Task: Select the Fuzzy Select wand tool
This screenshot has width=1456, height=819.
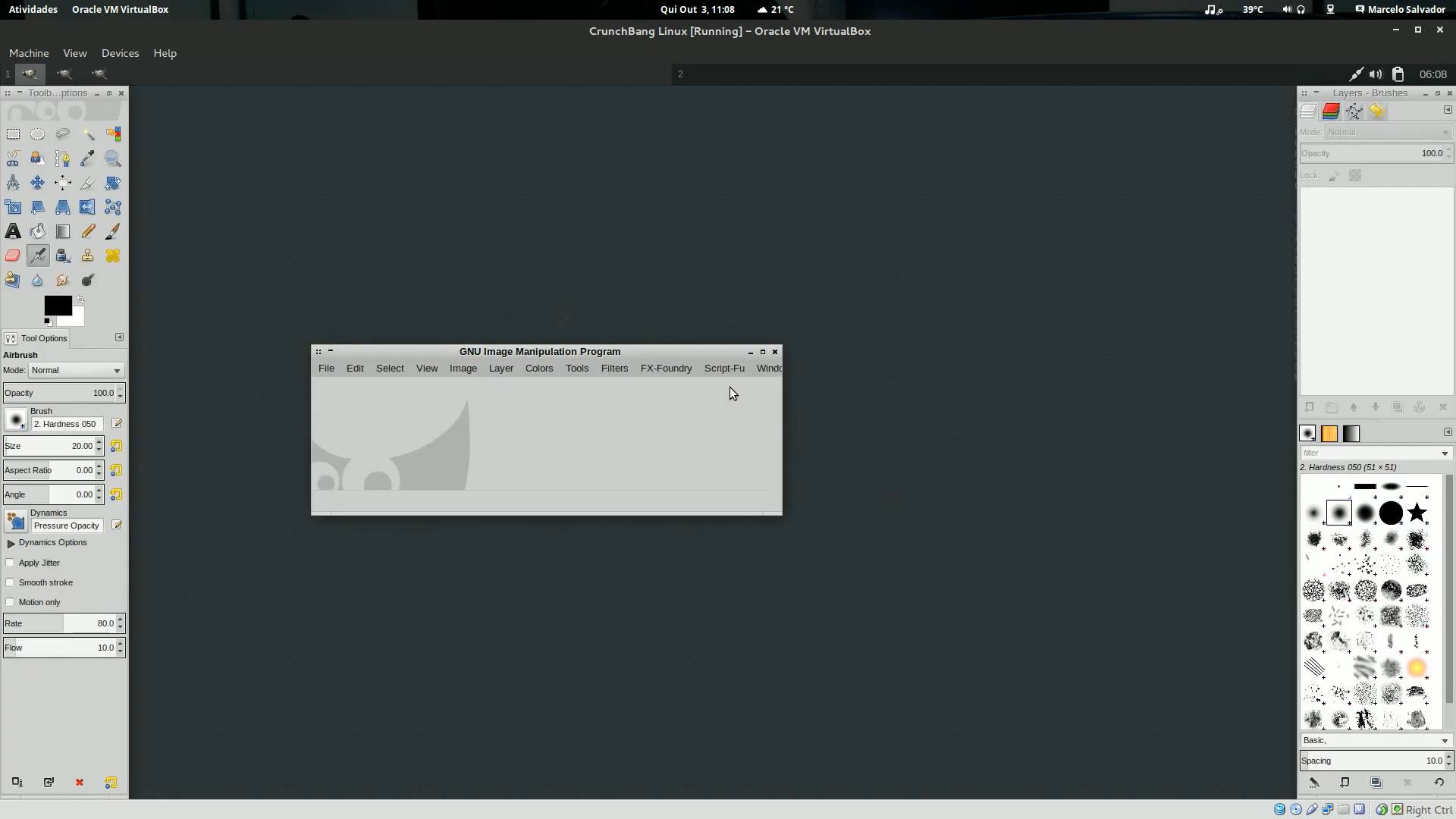Action: click(x=88, y=134)
